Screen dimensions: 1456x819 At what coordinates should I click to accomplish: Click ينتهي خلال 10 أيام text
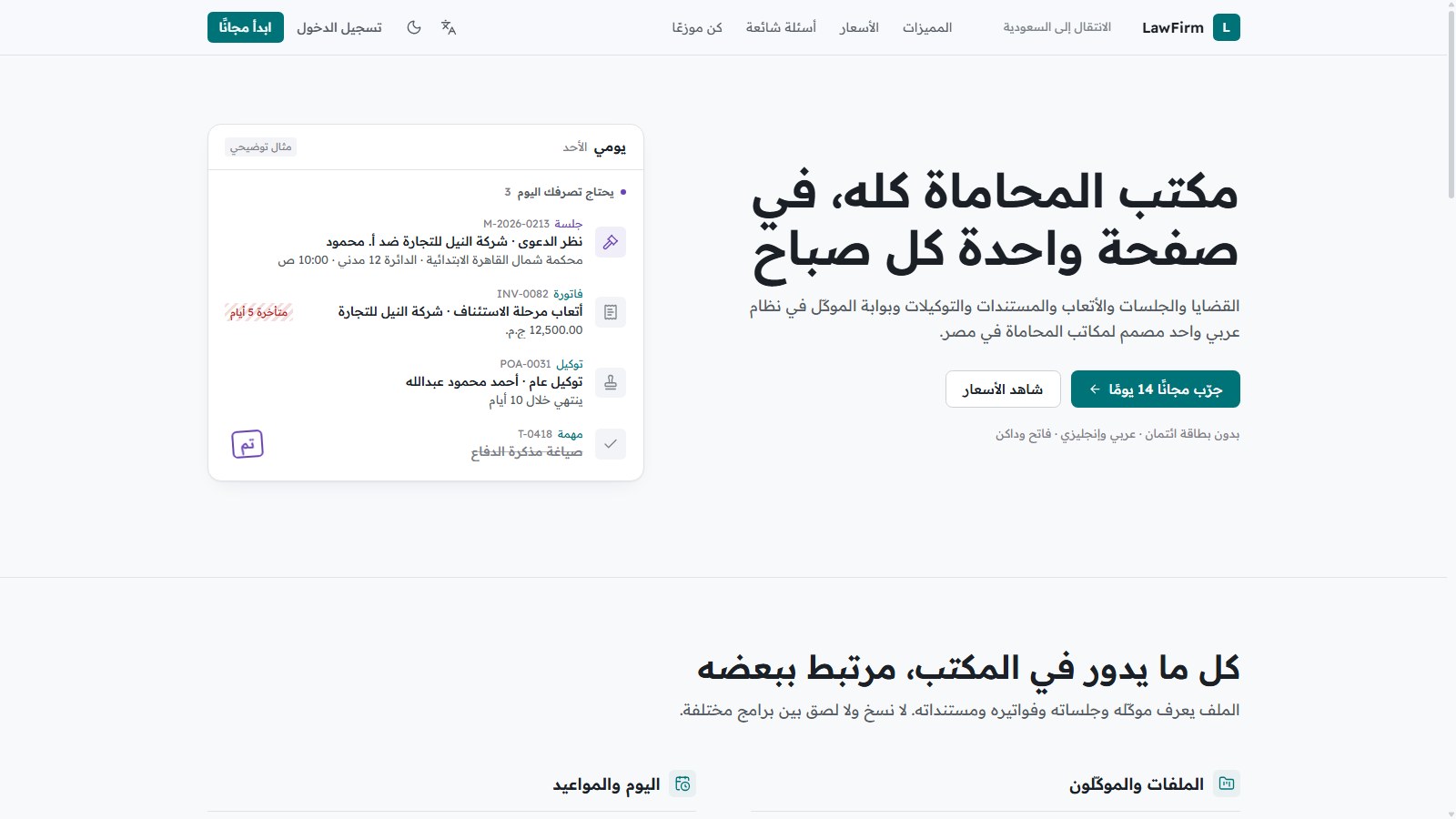(x=536, y=400)
